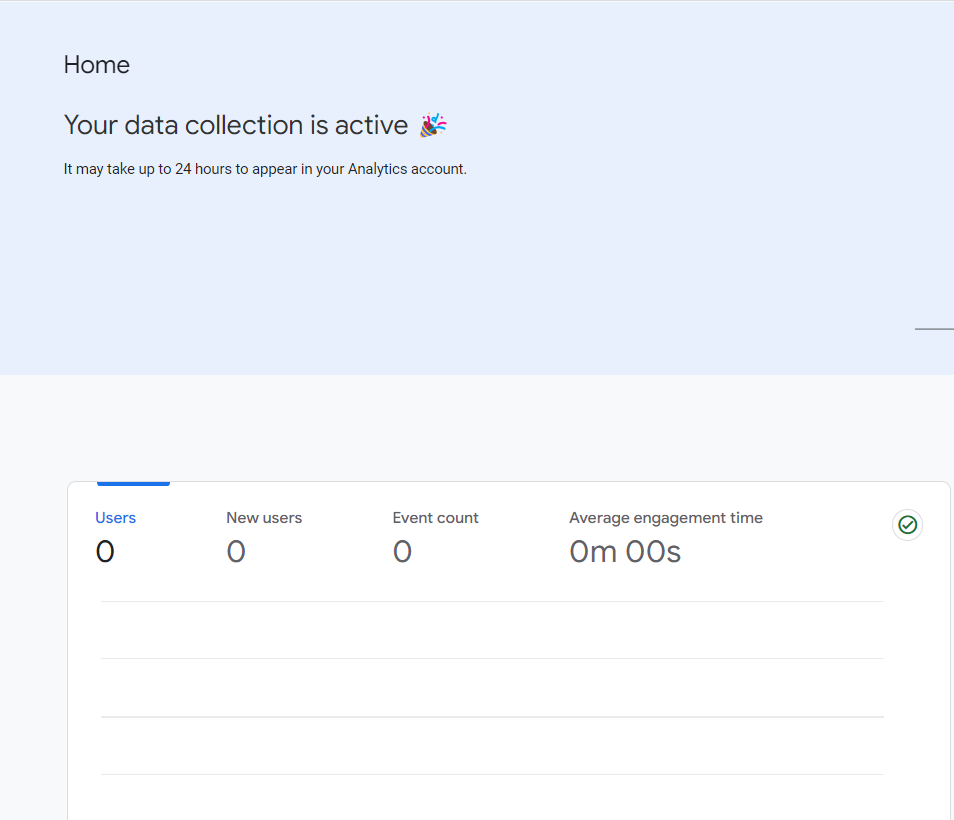The width and height of the screenshot is (954, 820).
Task: Click the New users value of 0
Action: pos(236,552)
